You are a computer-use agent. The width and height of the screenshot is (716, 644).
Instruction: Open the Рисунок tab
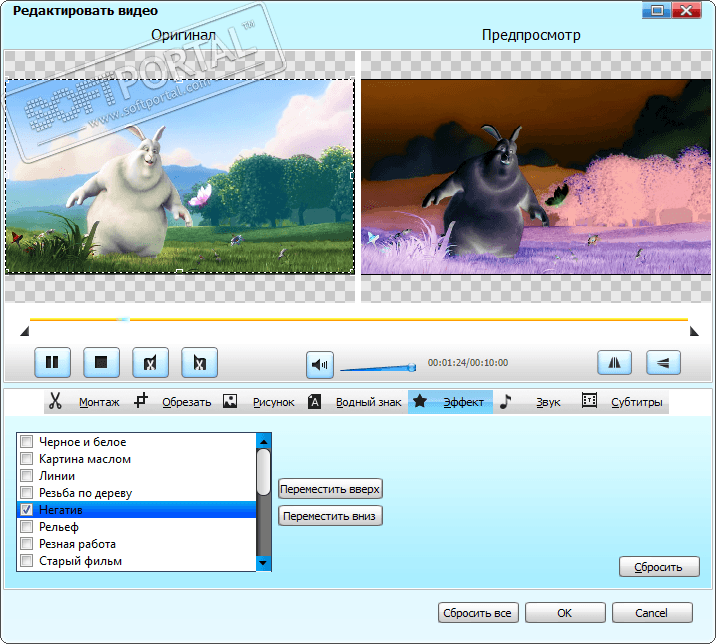tap(274, 402)
